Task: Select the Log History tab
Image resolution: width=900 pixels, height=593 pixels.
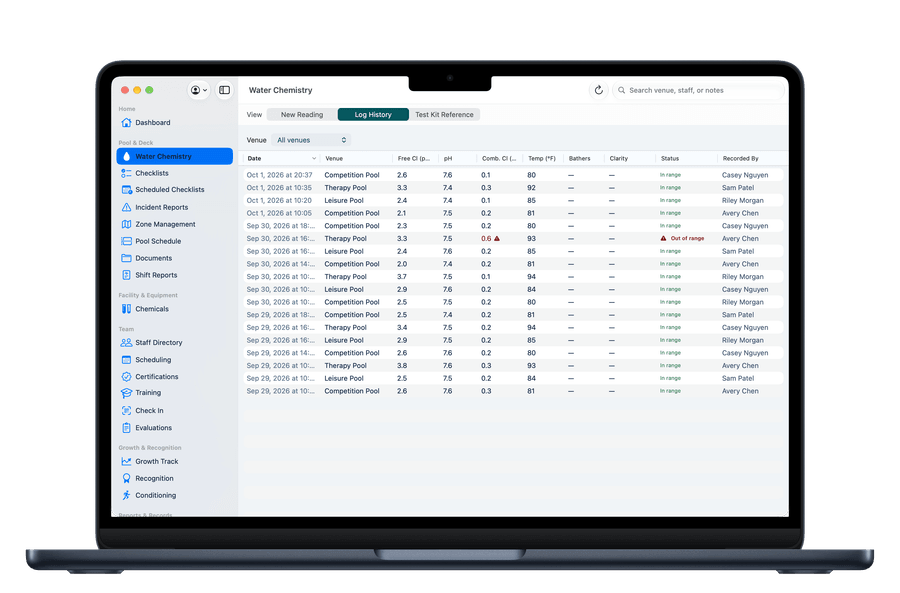Action: tap(373, 115)
